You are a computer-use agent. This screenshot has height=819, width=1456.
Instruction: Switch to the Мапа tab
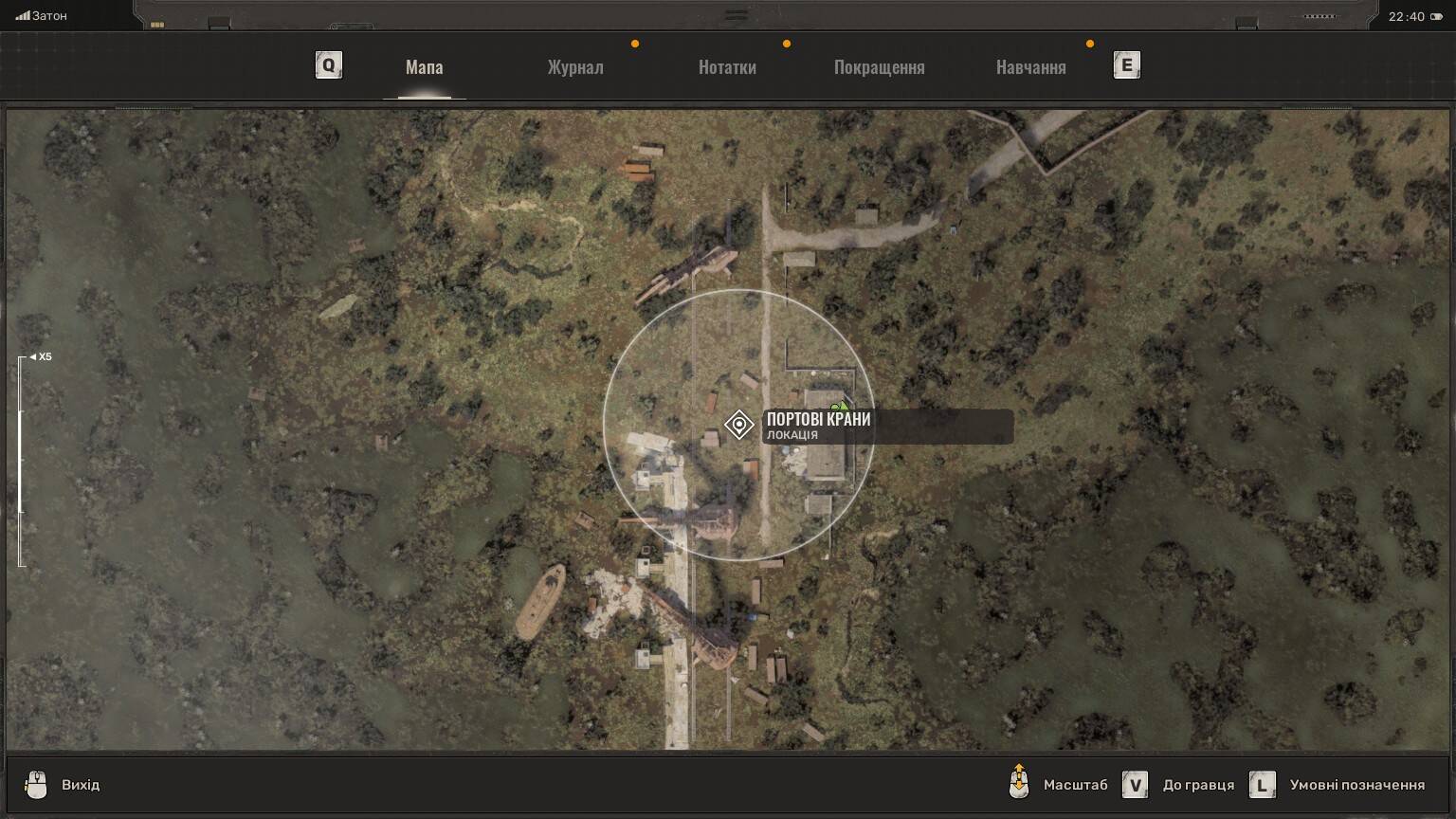click(x=424, y=67)
